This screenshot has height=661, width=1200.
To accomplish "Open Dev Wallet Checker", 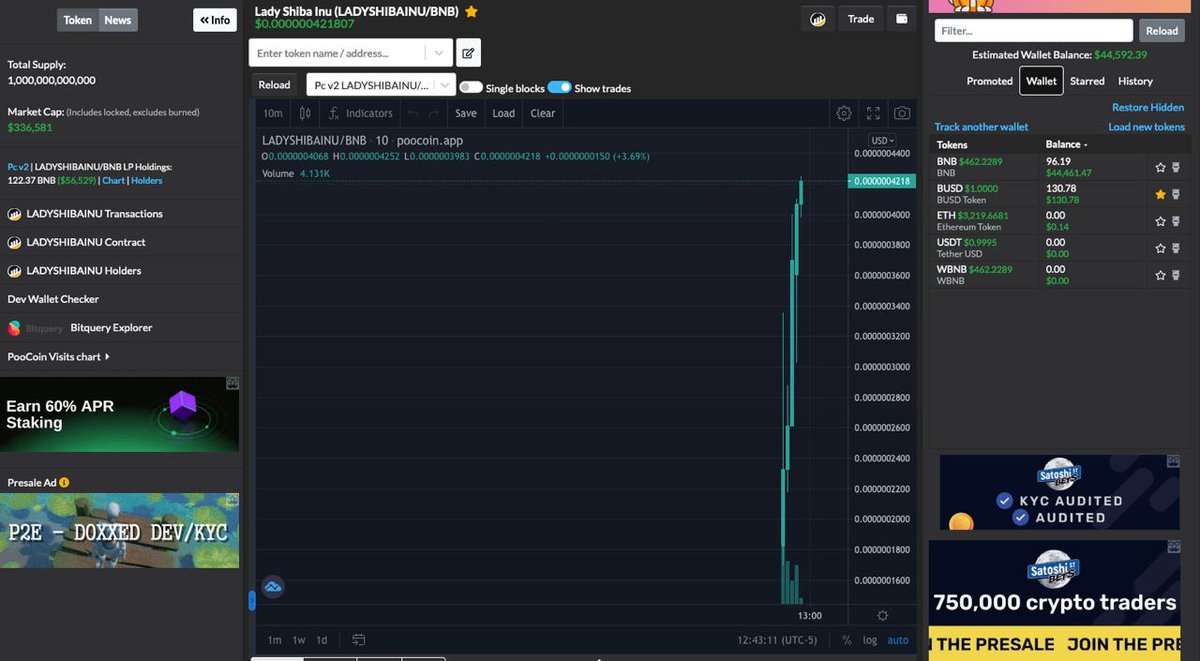I will (x=53, y=299).
